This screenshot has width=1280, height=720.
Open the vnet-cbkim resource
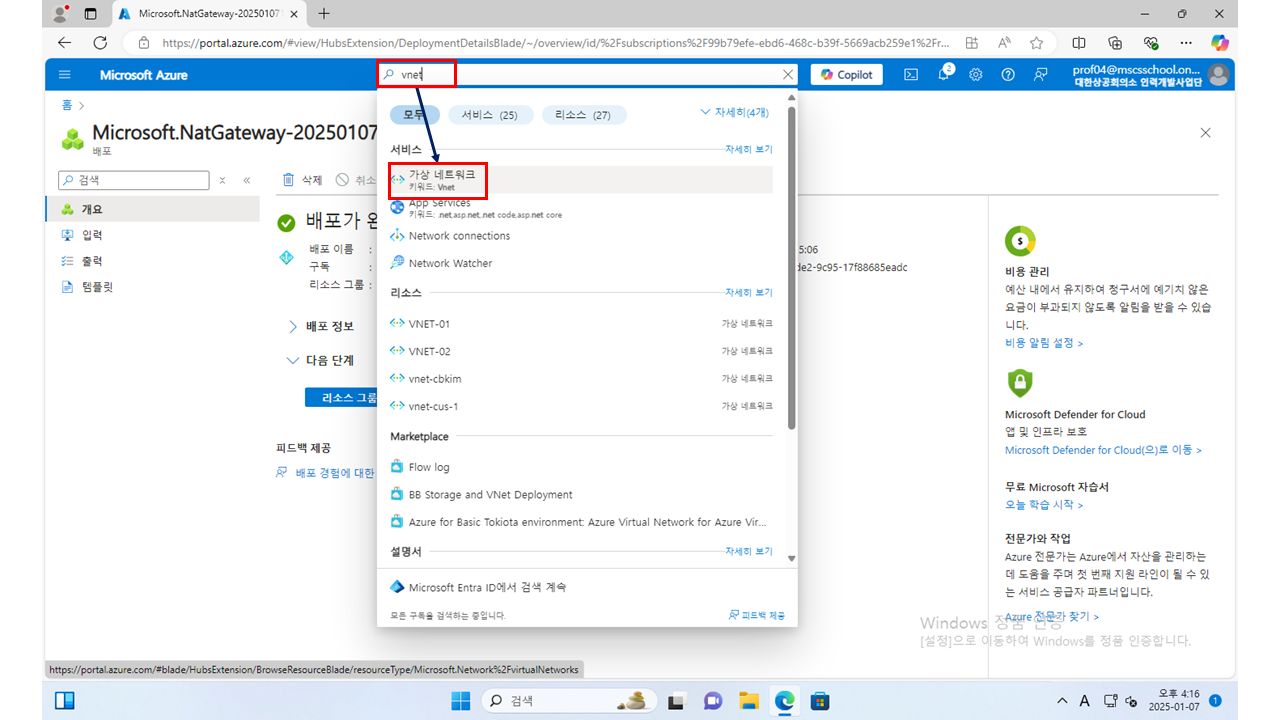click(581, 379)
